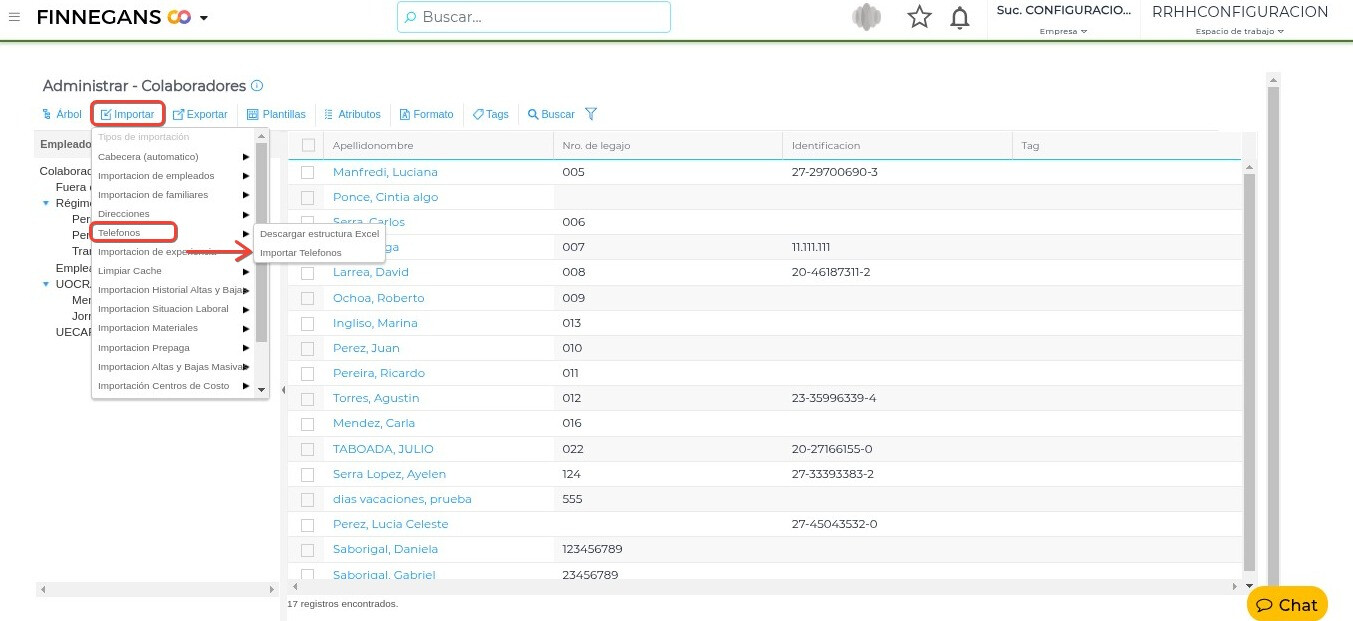
Task: Click the favorites star icon
Action: (919, 17)
